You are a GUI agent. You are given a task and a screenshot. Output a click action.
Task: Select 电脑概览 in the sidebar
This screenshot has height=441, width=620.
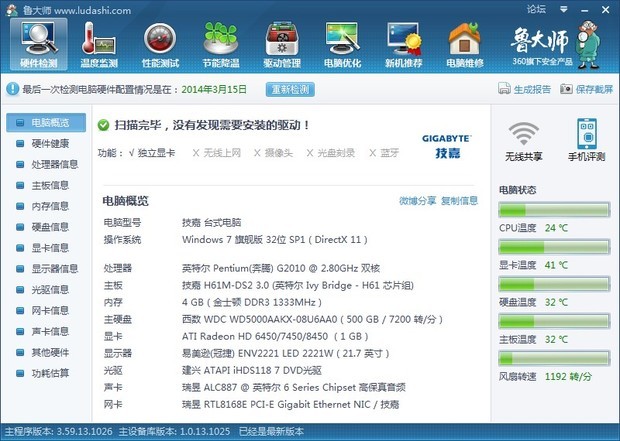tap(46, 123)
